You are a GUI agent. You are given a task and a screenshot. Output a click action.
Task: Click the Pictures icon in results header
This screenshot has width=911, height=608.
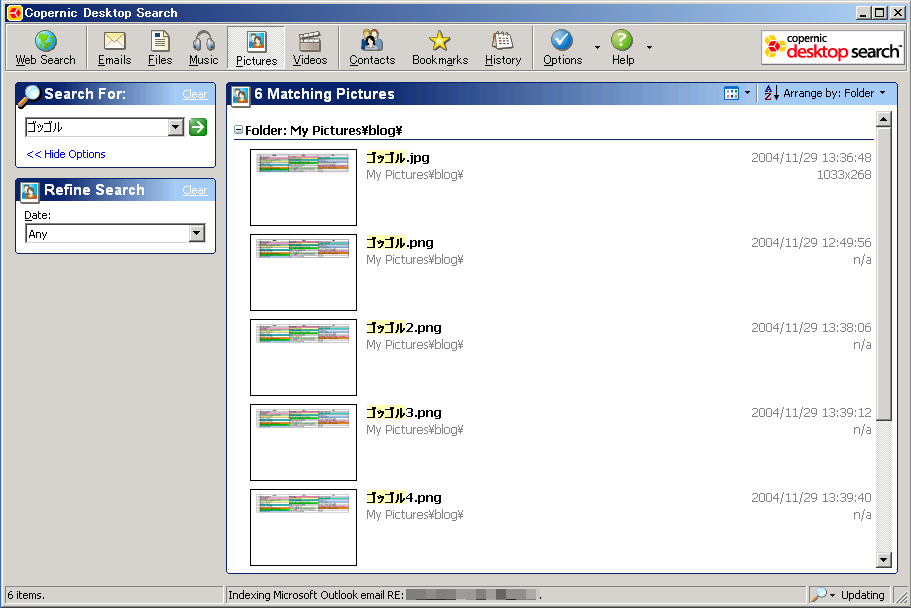[x=241, y=95]
